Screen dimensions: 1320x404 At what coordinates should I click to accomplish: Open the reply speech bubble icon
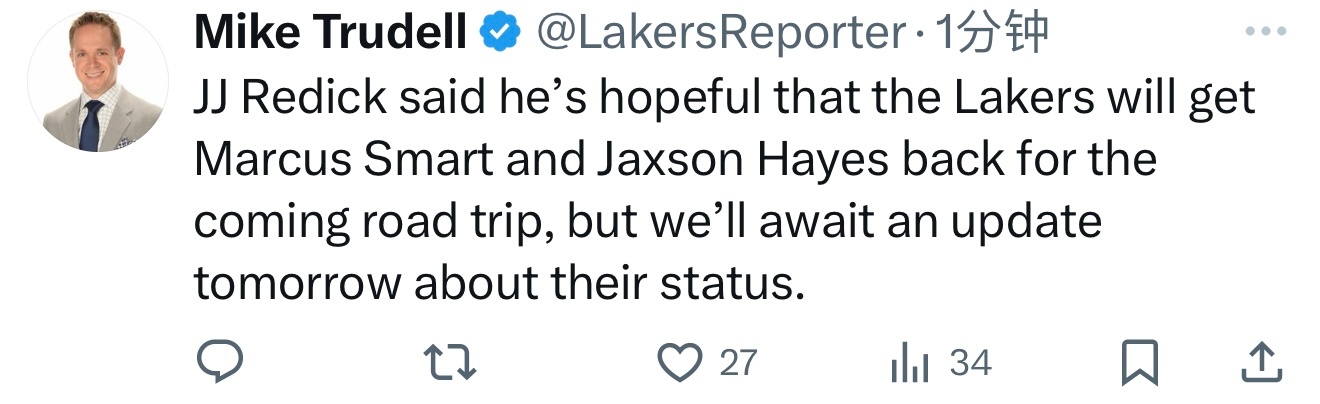click(x=219, y=362)
